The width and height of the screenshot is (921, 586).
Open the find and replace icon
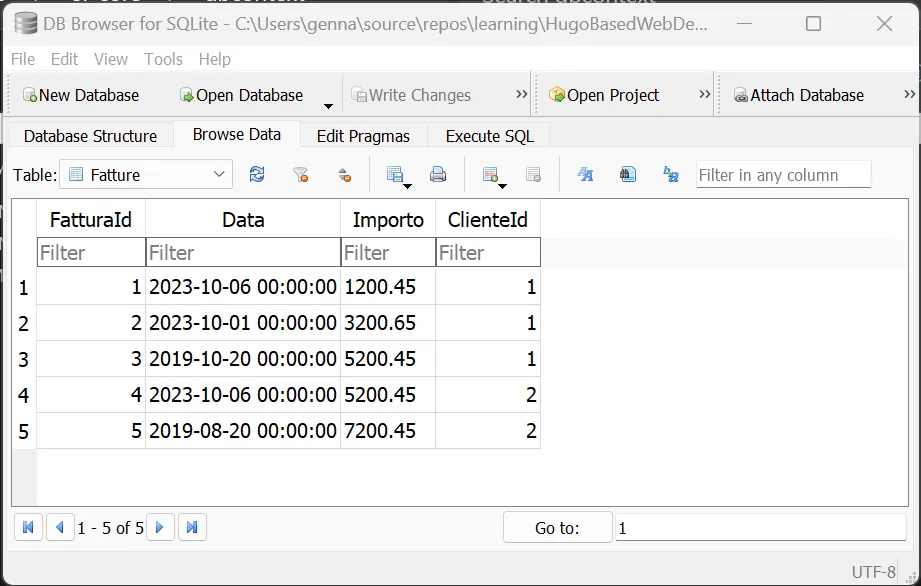pos(671,174)
